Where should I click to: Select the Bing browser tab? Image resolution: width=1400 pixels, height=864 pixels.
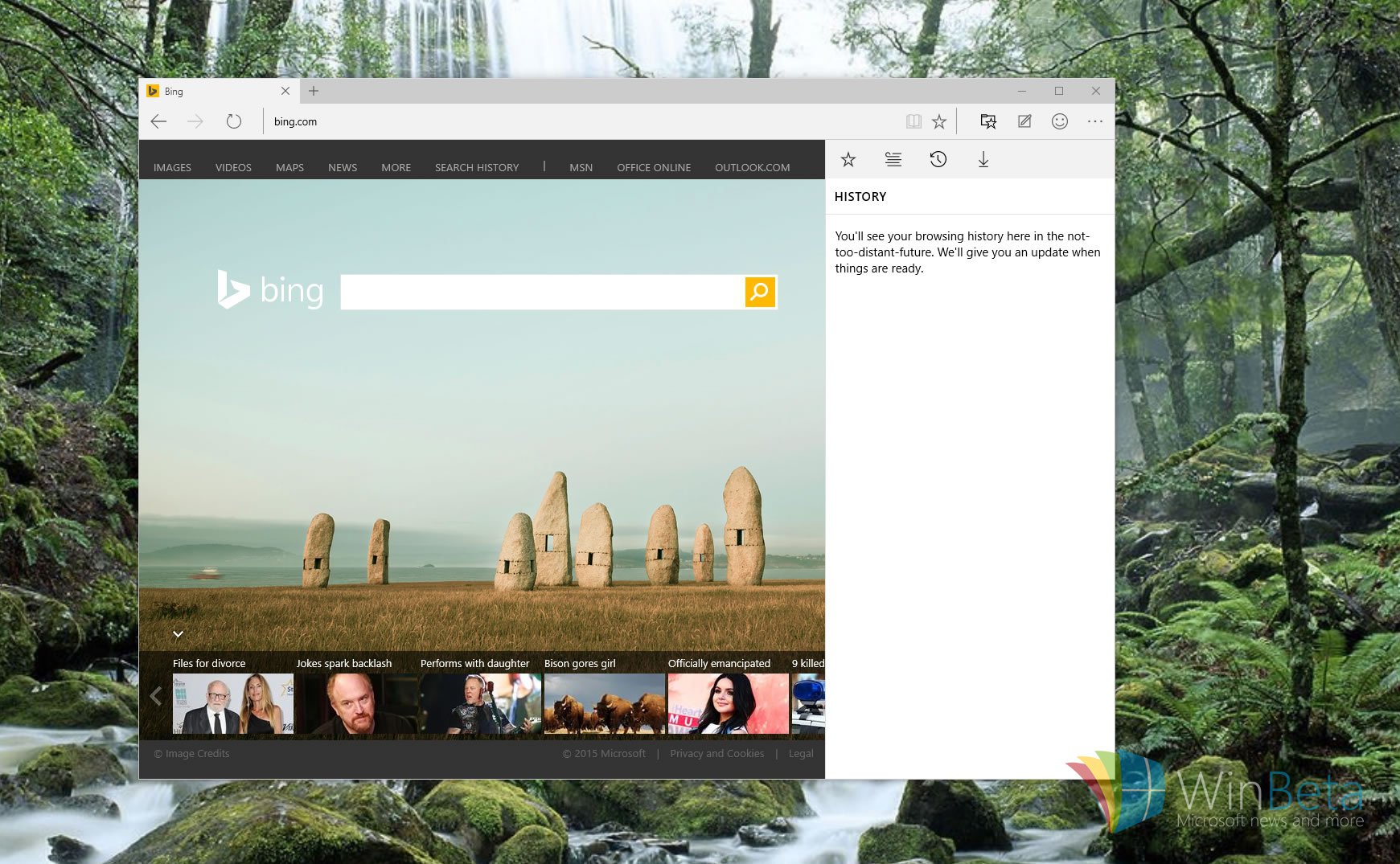click(x=219, y=91)
